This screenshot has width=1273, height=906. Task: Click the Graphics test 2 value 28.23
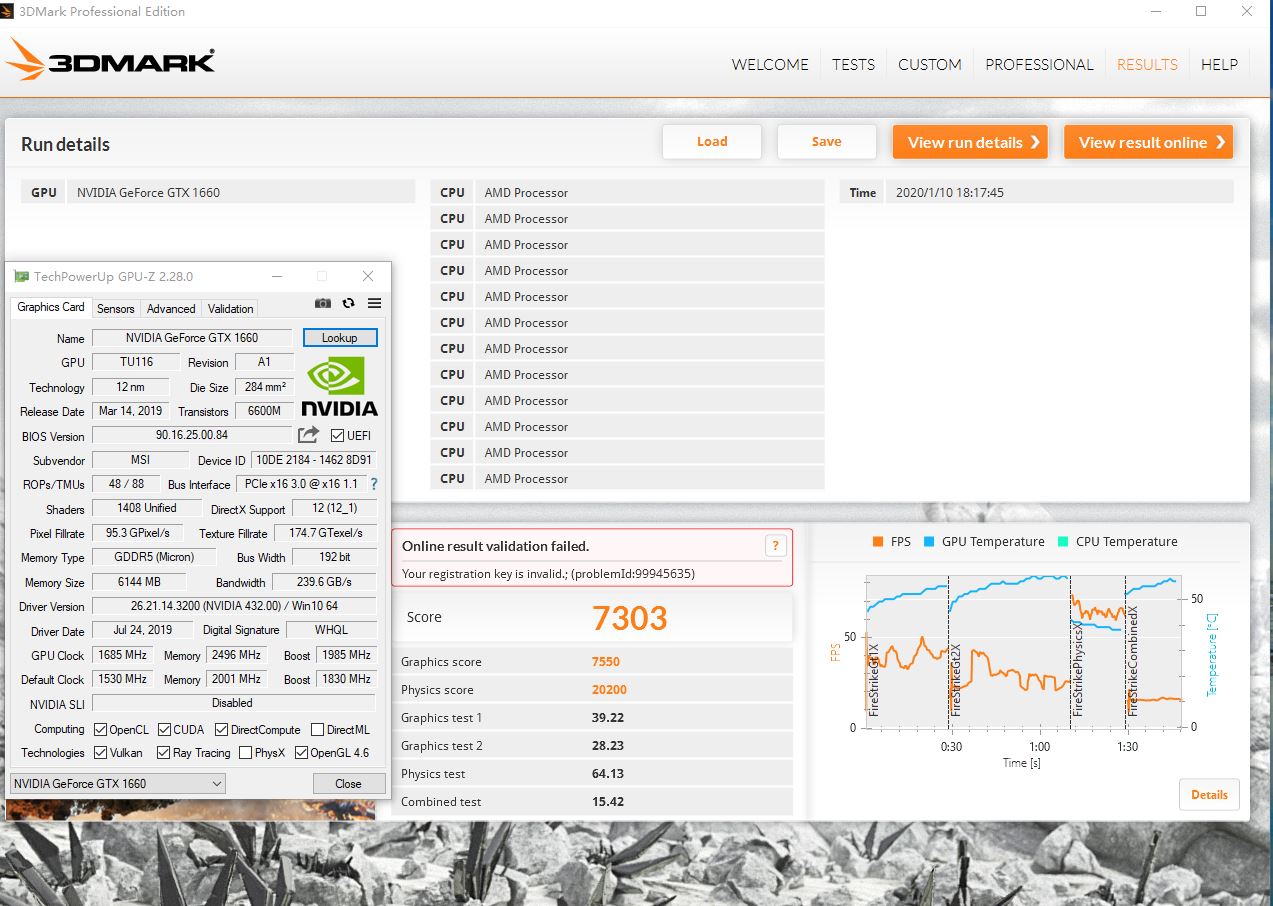pyautogui.click(x=608, y=746)
